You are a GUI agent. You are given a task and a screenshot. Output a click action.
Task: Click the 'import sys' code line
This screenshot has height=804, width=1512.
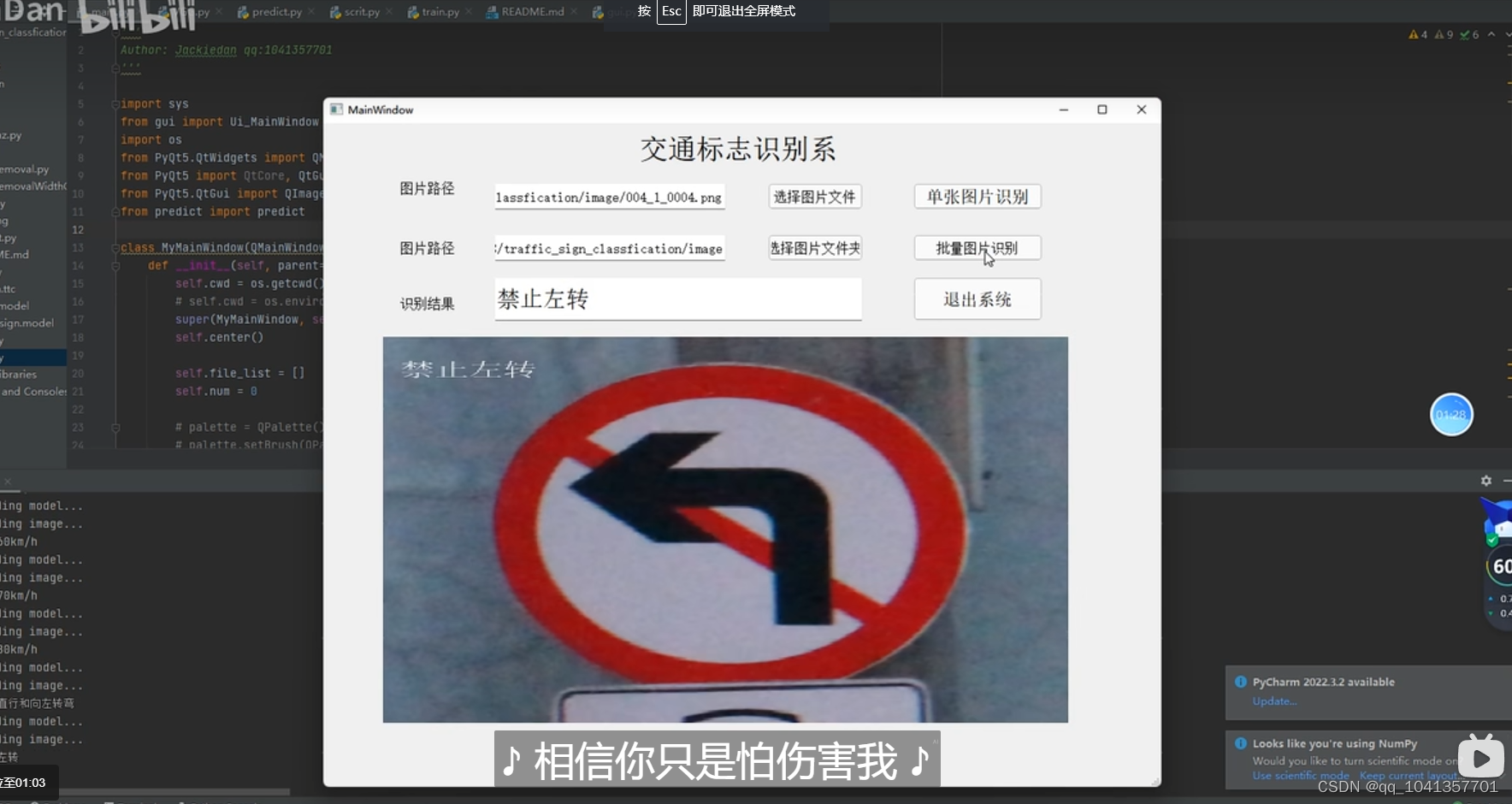155,104
